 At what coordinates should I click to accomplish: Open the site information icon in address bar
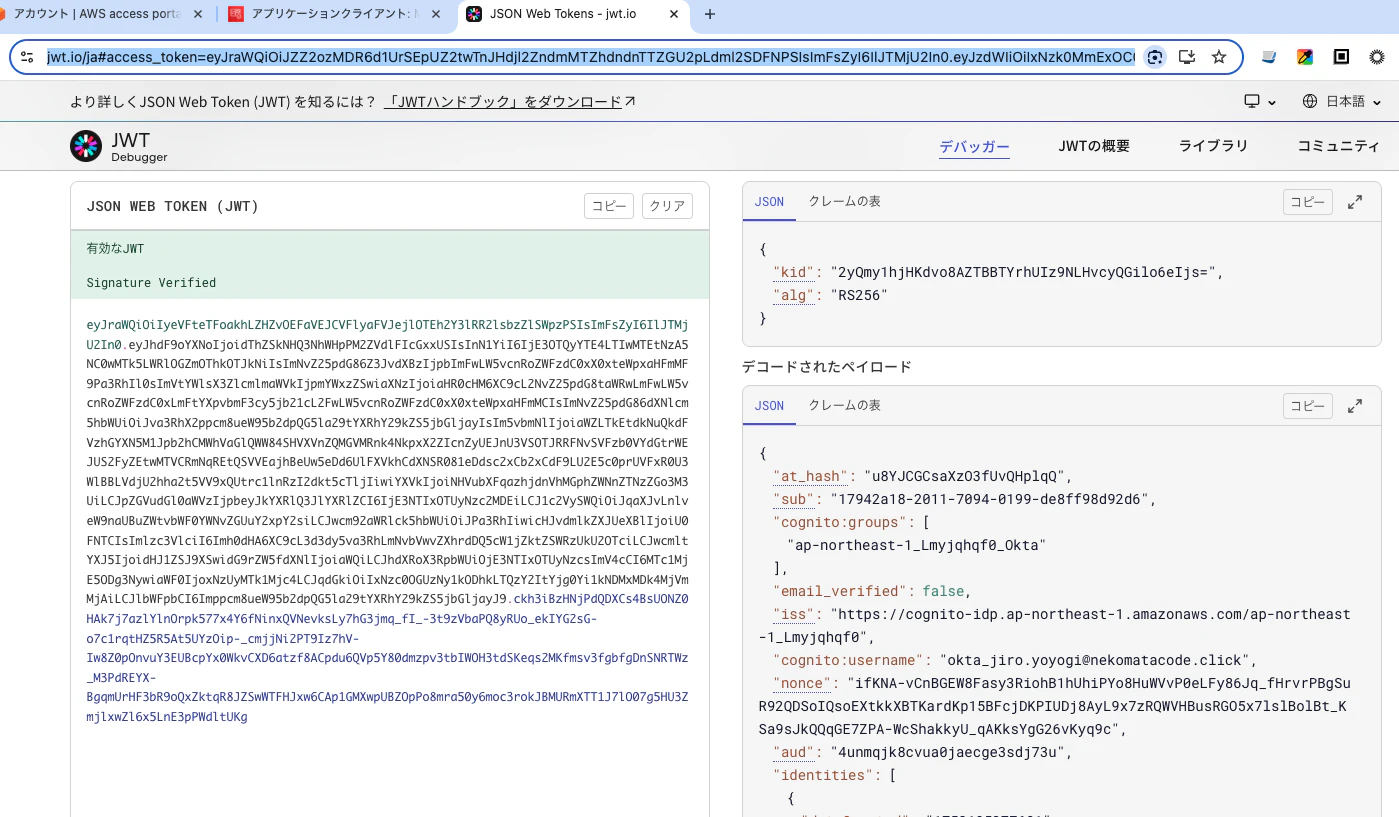click(27, 57)
